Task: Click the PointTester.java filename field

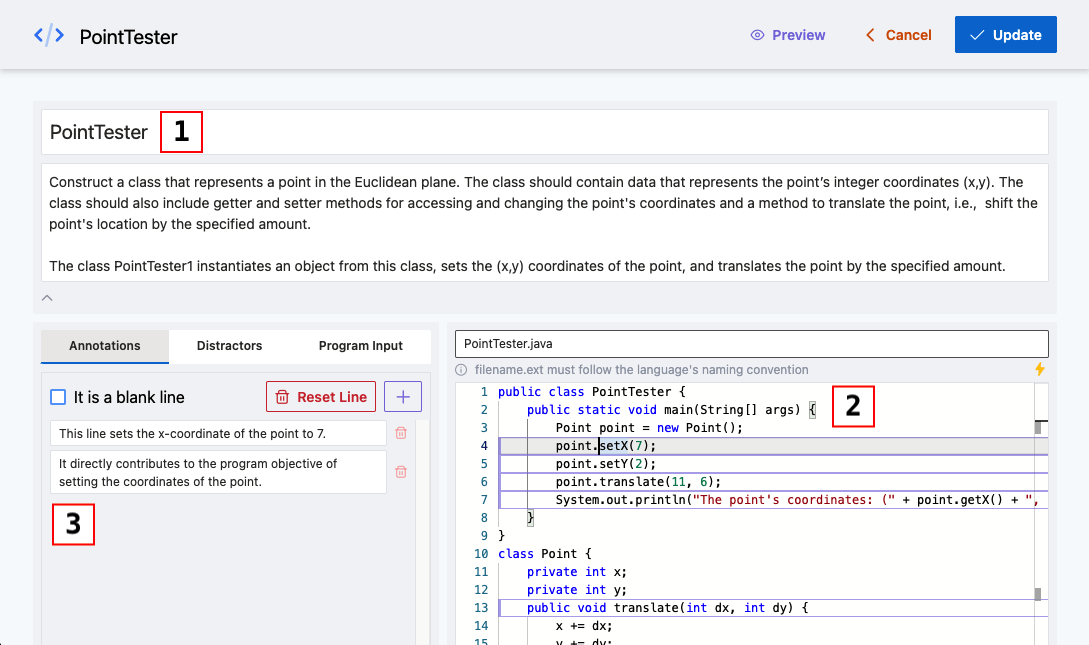Action: pyautogui.click(x=751, y=344)
